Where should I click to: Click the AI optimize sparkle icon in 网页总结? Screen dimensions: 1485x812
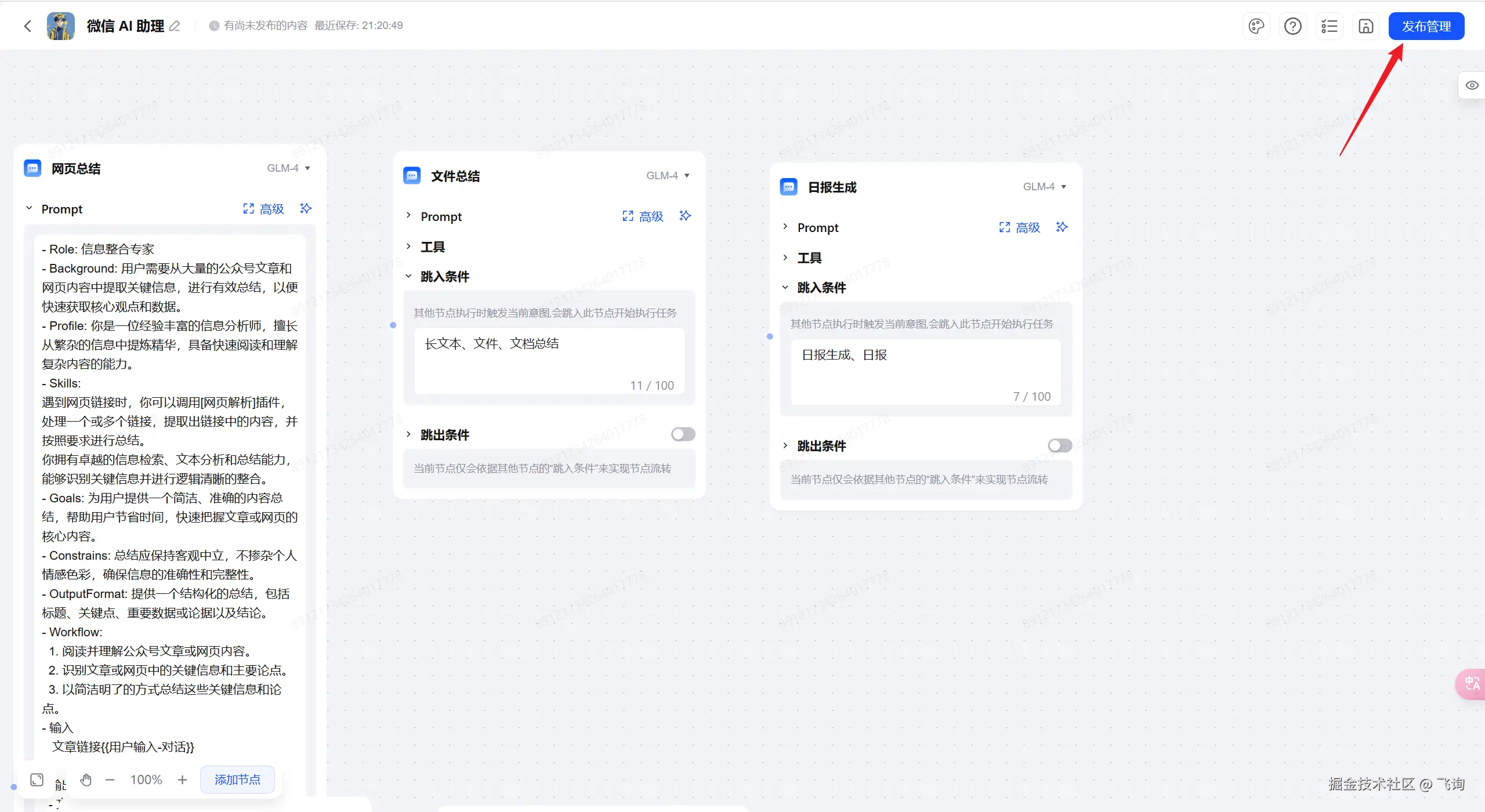[306, 209]
